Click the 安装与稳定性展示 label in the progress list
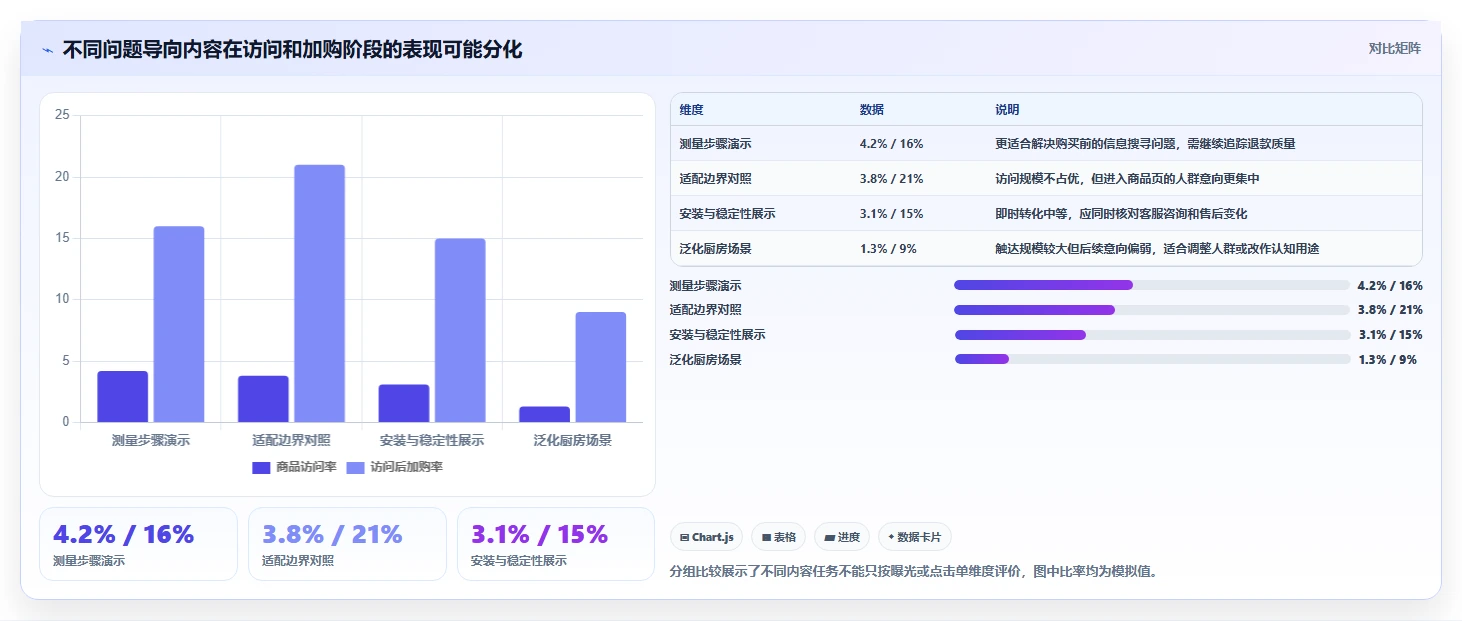This screenshot has height=621, width=1462. pos(717,335)
